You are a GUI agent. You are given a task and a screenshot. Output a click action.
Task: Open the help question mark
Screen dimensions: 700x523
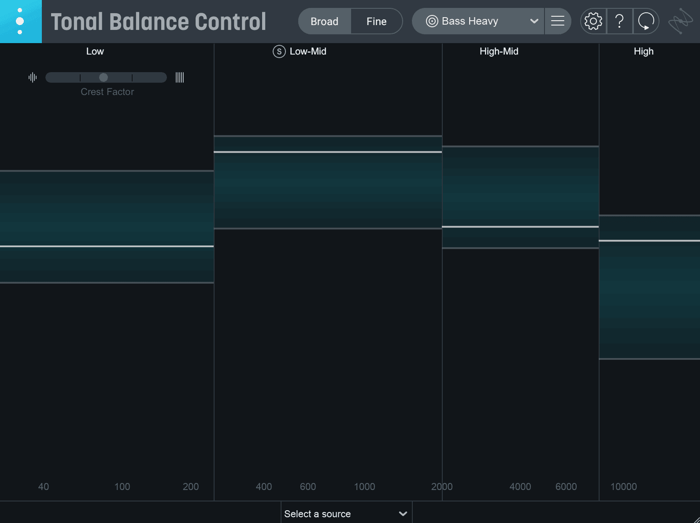tap(620, 21)
